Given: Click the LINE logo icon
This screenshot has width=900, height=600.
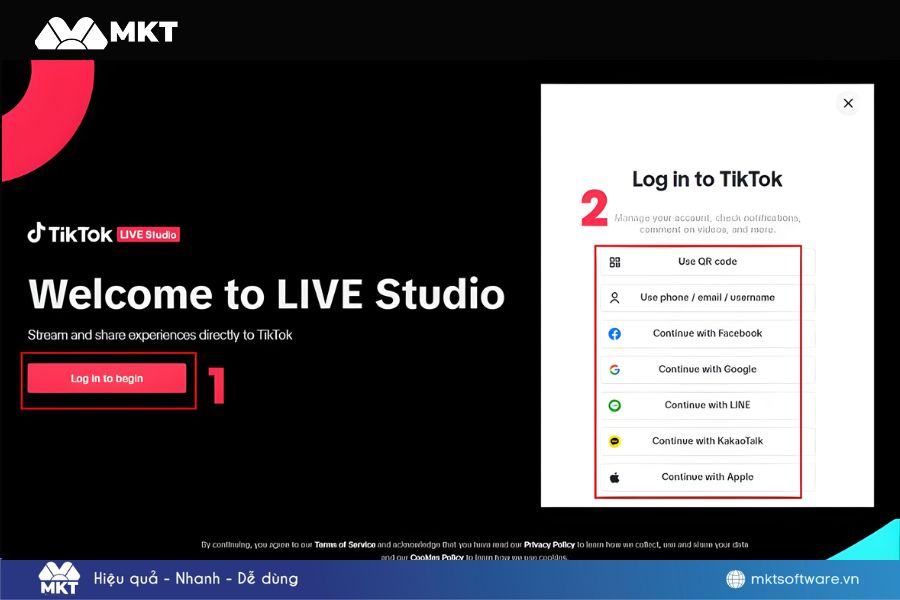Looking at the screenshot, I should click(615, 406).
